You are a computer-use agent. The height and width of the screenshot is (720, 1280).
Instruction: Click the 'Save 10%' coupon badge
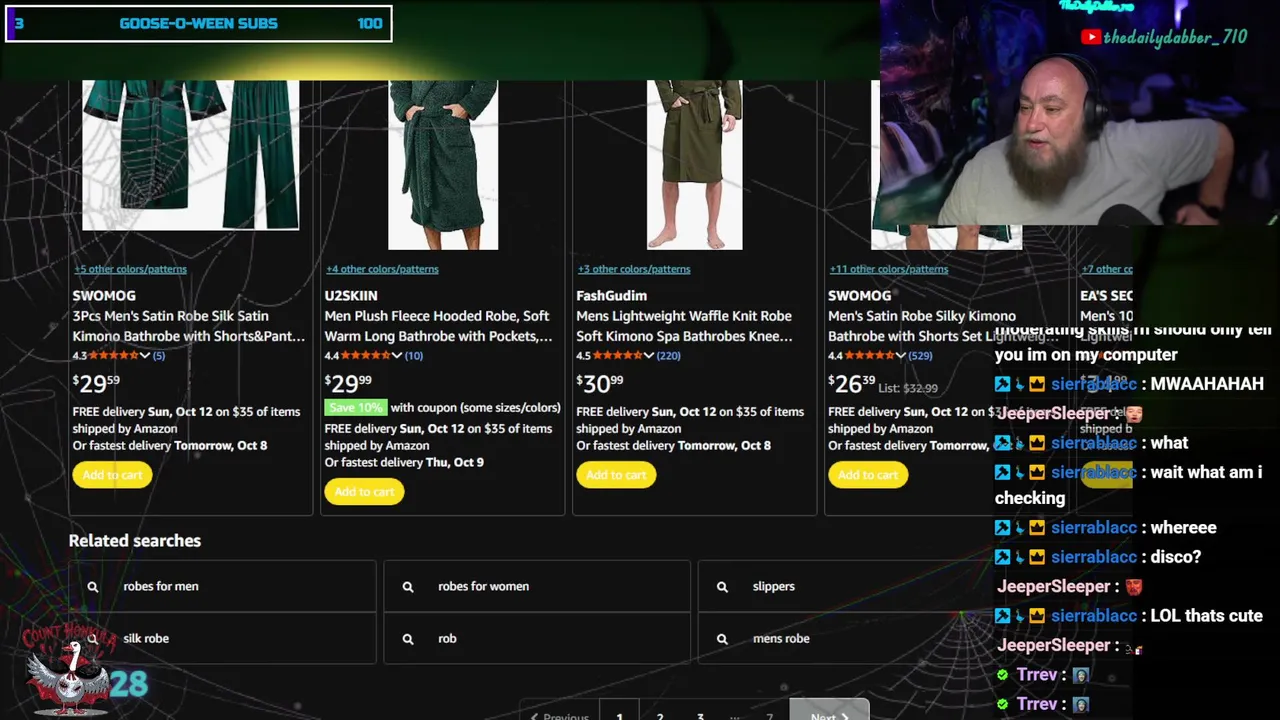pyautogui.click(x=355, y=408)
